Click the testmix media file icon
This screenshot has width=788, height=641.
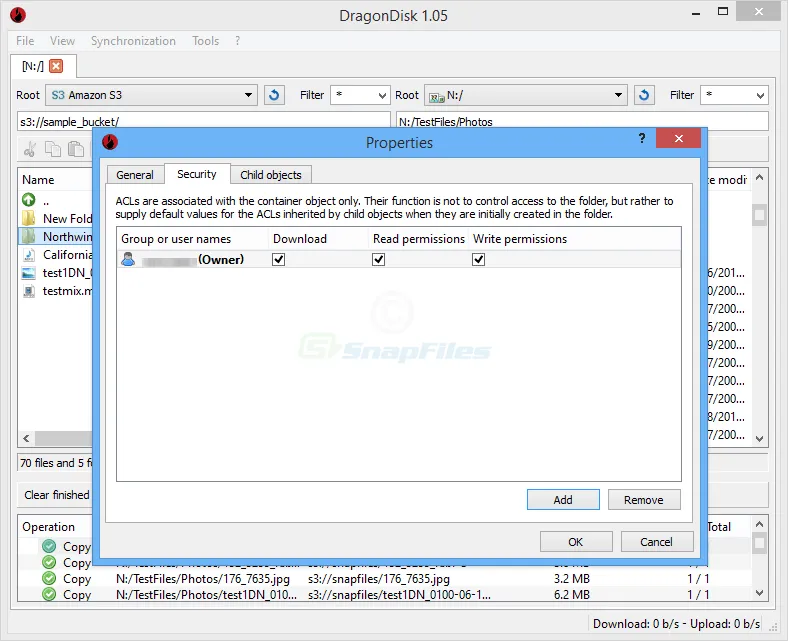(x=29, y=291)
